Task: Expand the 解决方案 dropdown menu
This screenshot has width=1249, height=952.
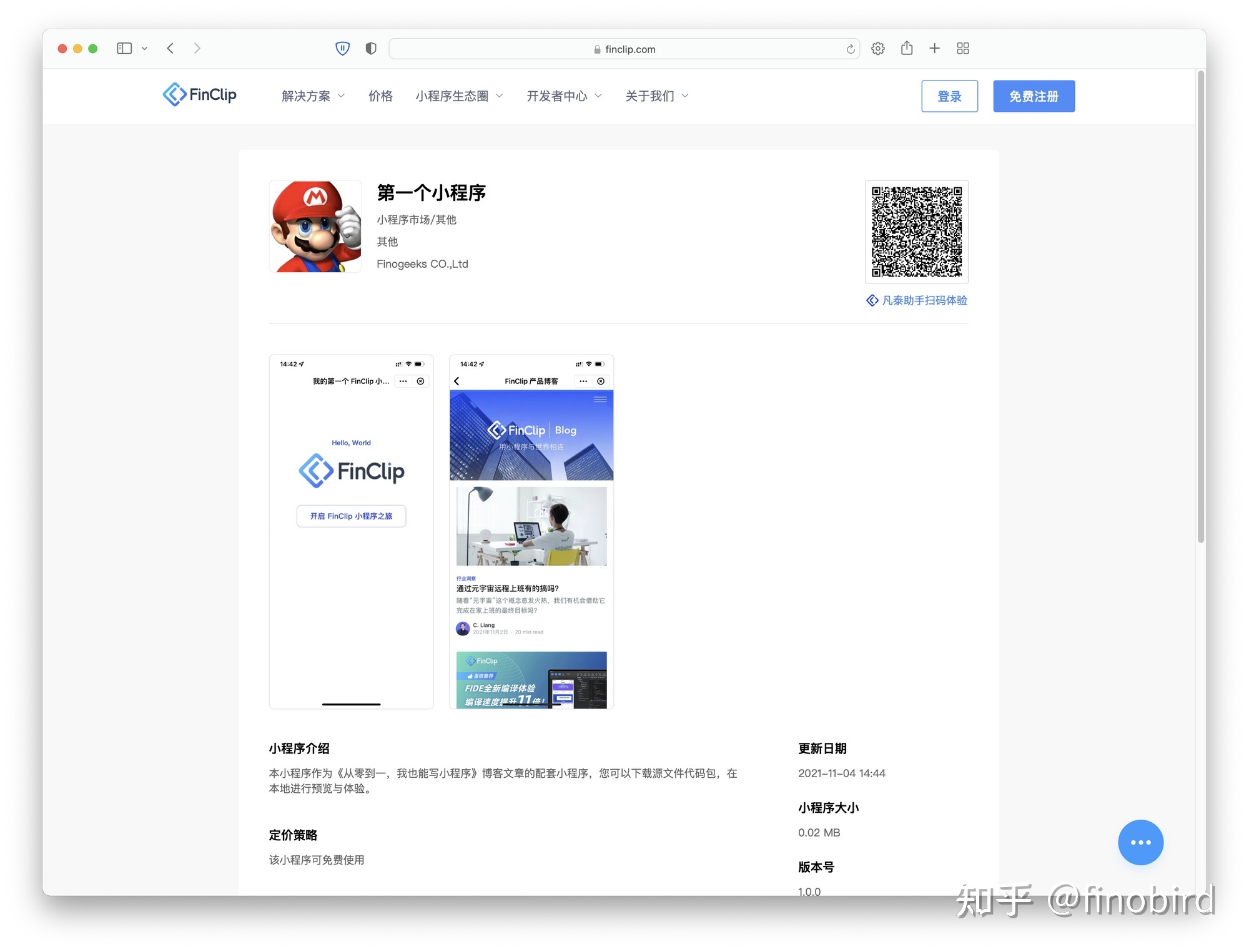Action: (x=313, y=96)
